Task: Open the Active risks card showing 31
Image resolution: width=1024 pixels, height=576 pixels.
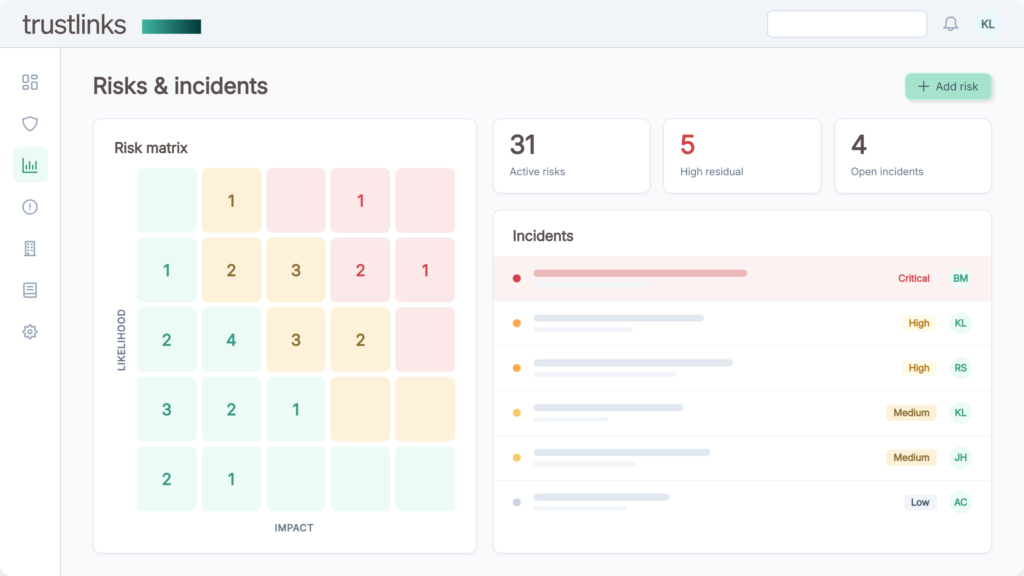Action: coord(571,156)
